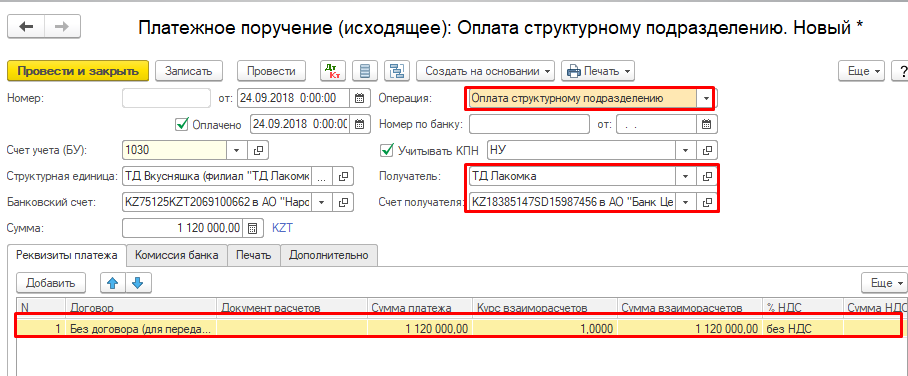Click Провести и закрыть
The height and width of the screenshot is (376, 908).
point(78,71)
